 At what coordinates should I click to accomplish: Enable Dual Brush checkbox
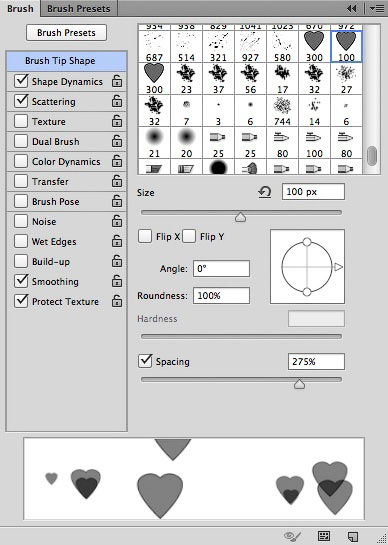pos(21,141)
